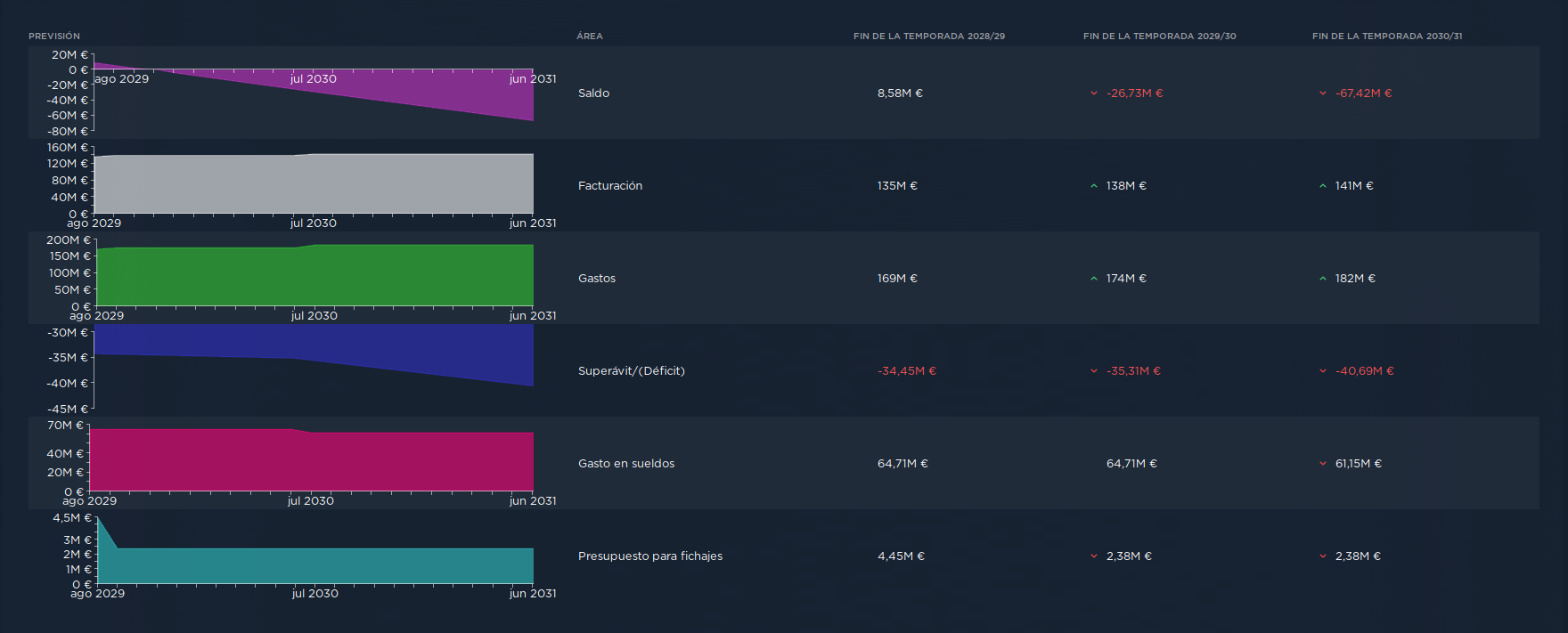Click the red down arrow beside -40,69M €
This screenshot has width=1568, height=633.
tap(1323, 371)
